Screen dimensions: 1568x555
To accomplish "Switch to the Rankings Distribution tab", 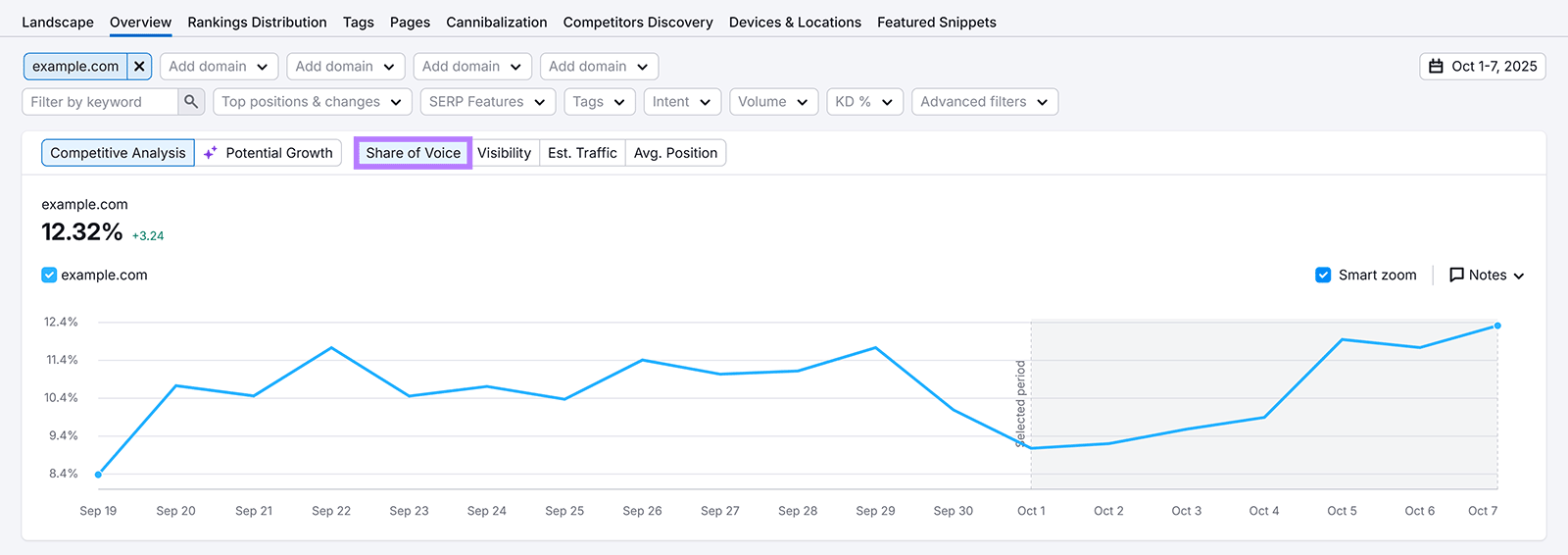I will tap(257, 23).
